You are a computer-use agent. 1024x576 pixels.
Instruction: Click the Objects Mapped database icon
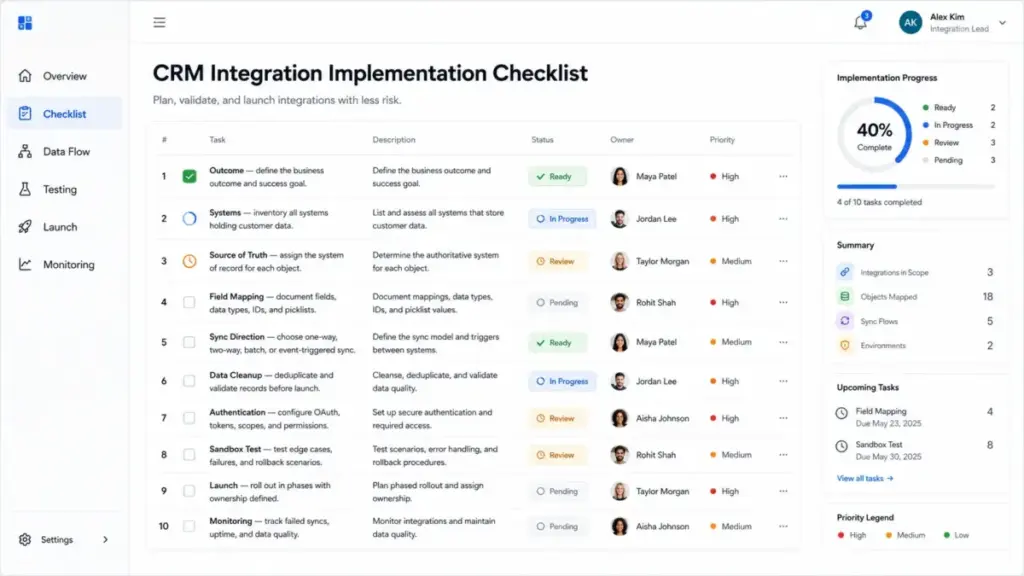click(x=844, y=296)
